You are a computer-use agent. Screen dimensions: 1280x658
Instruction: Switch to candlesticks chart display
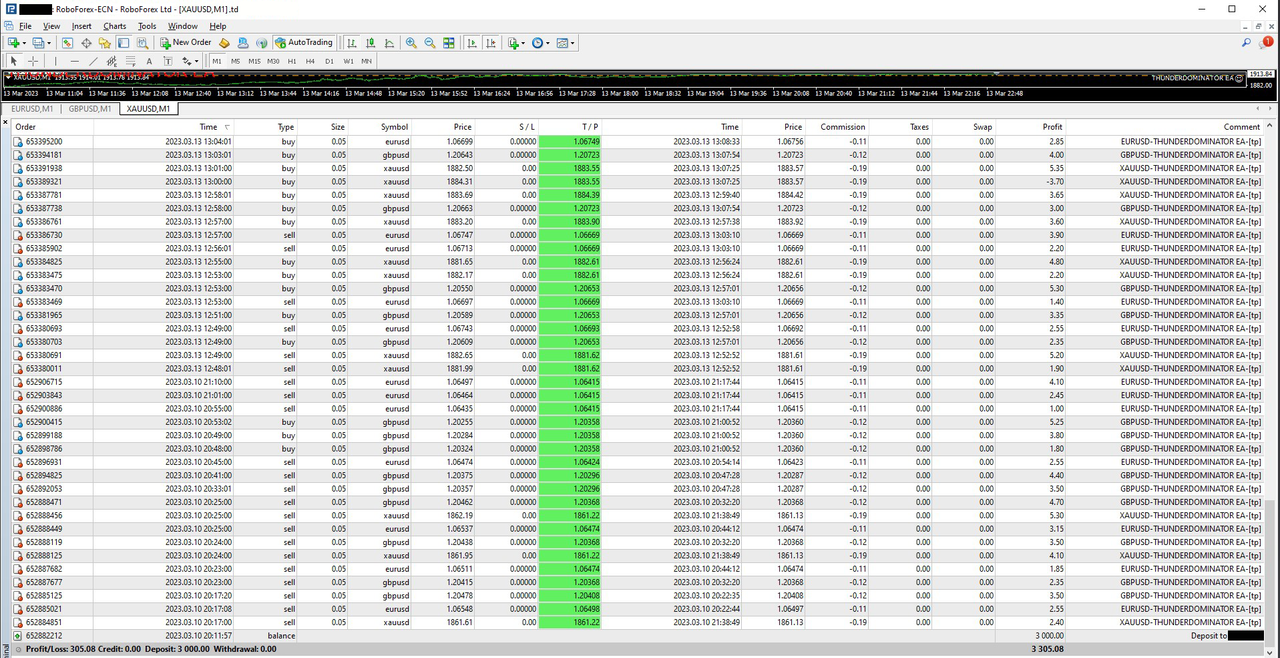tap(371, 43)
